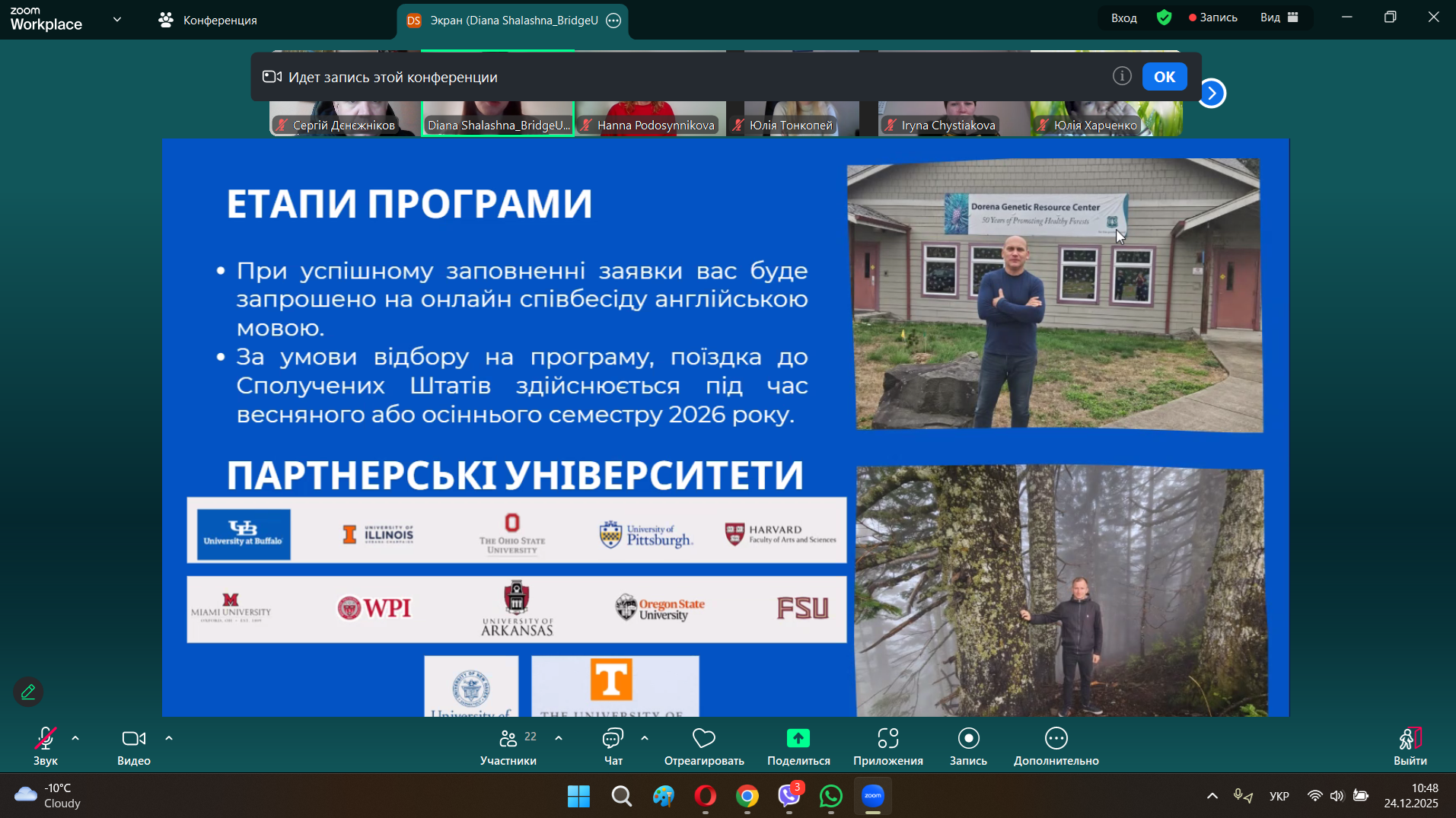The width and height of the screenshot is (1456, 818).
Task: Unmute the microphone
Action: click(x=45, y=739)
